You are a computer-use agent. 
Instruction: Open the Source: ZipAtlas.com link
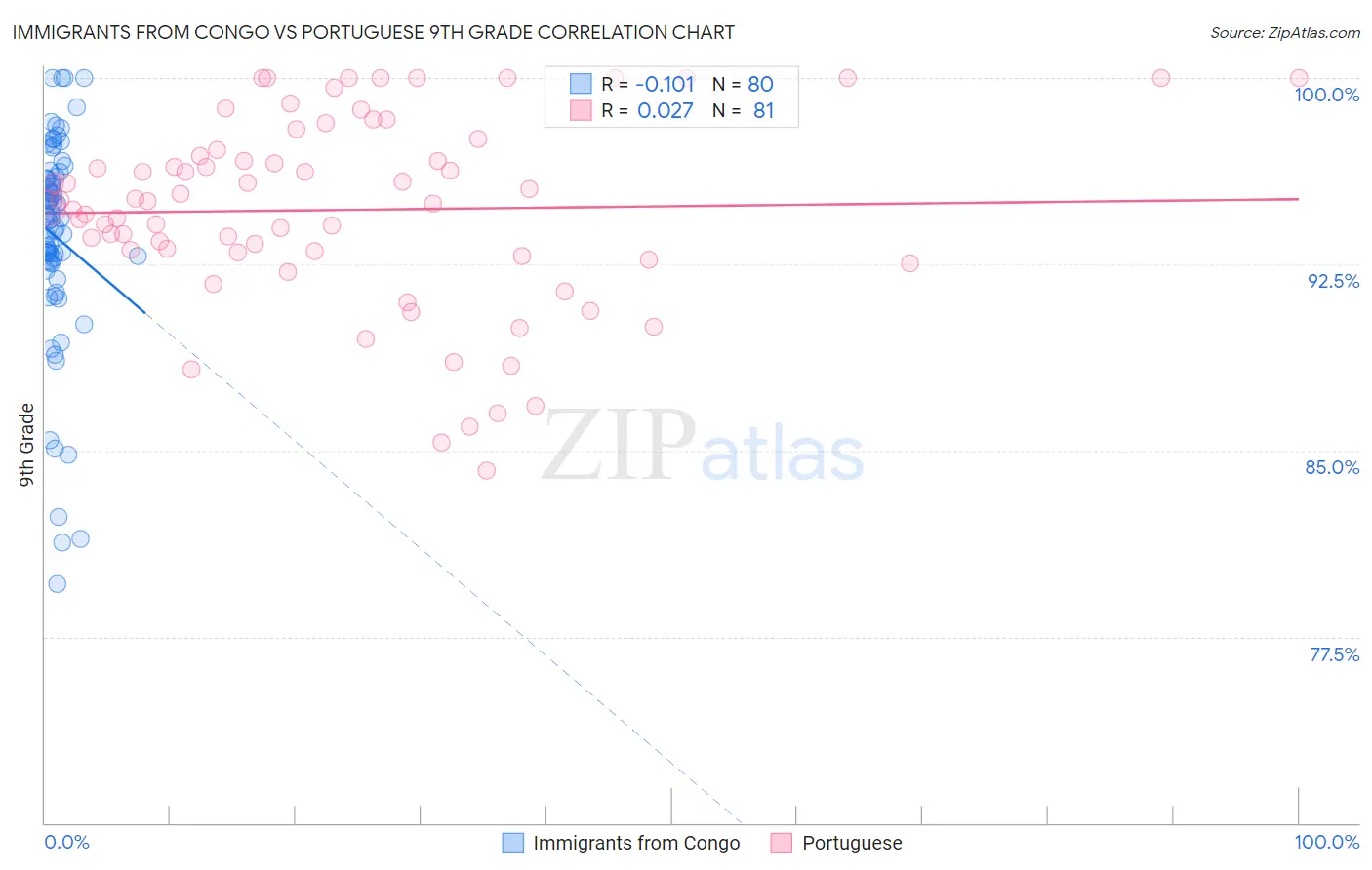pos(1285,32)
